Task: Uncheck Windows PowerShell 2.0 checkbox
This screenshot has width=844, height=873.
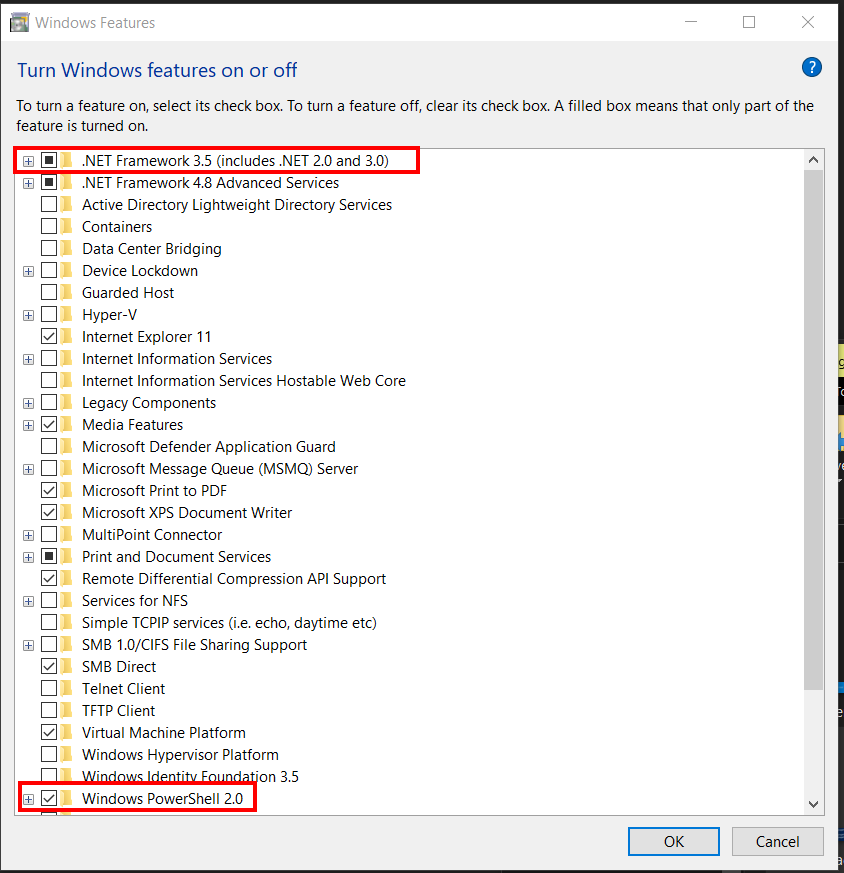Action: pyautogui.click(x=49, y=798)
